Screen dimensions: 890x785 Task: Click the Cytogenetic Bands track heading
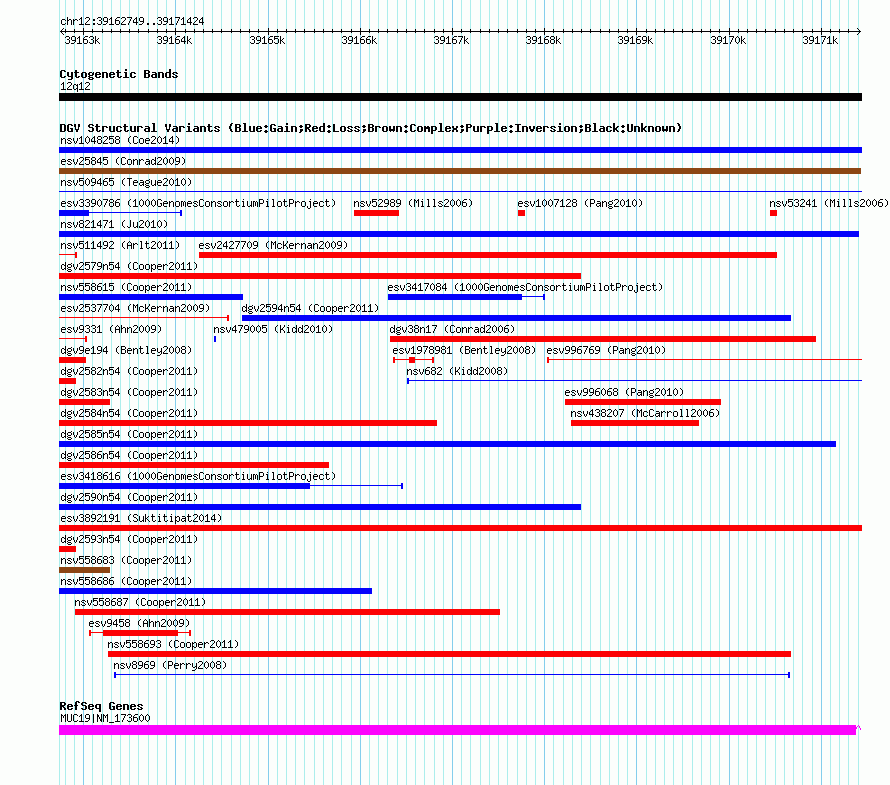(119, 74)
